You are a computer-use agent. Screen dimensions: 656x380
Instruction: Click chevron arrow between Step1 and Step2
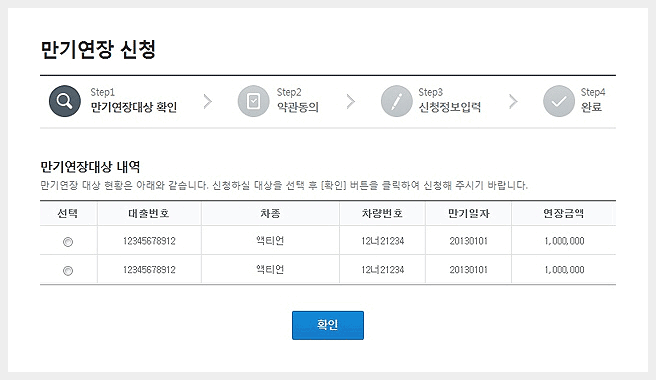click(x=208, y=101)
